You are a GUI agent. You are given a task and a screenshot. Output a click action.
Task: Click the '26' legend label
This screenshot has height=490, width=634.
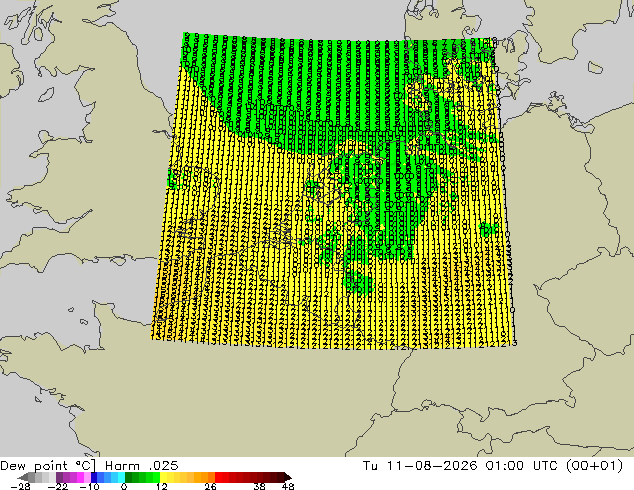(x=210, y=486)
